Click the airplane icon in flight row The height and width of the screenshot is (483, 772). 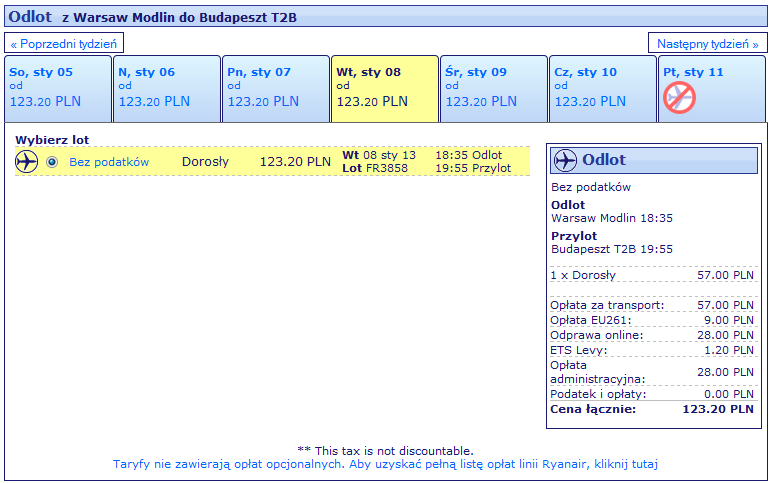[27, 162]
